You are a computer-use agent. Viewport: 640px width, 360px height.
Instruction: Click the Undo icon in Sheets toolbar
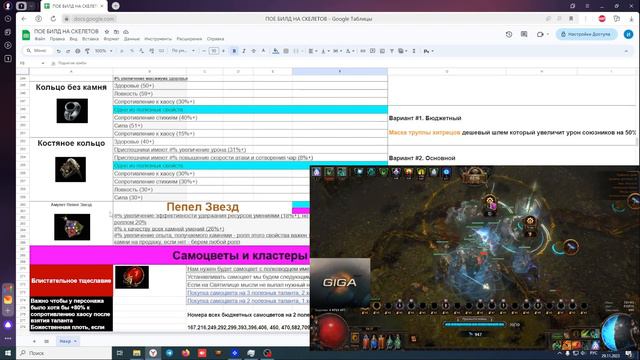click(58, 51)
